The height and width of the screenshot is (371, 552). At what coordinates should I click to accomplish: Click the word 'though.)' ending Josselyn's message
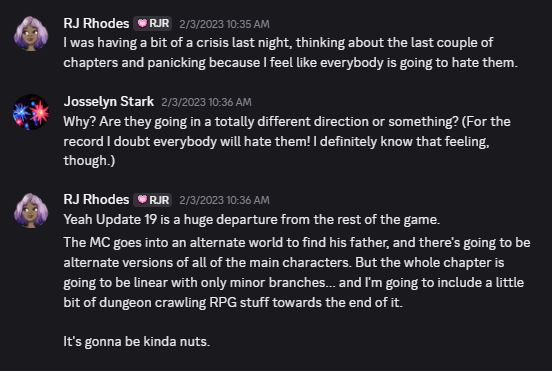[x=89, y=161]
